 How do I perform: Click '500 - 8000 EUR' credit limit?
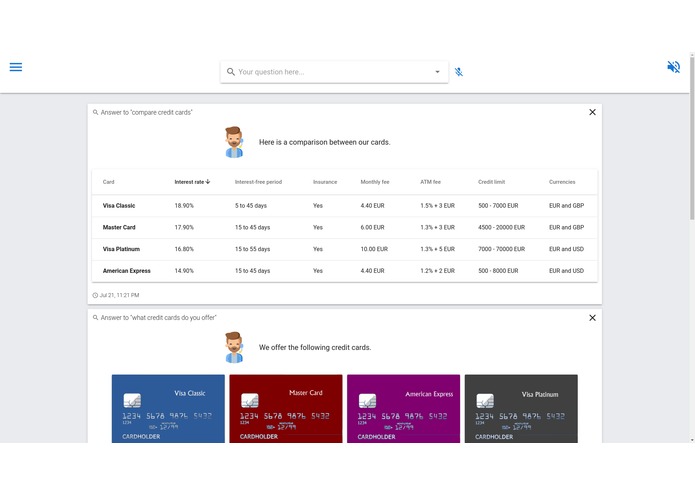point(498,271)
